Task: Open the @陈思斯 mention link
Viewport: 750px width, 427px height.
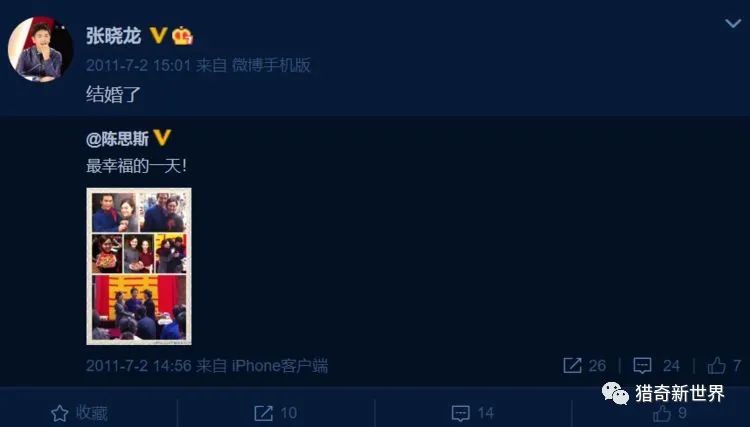Action: pyautogui.click(x=117, y=139)
